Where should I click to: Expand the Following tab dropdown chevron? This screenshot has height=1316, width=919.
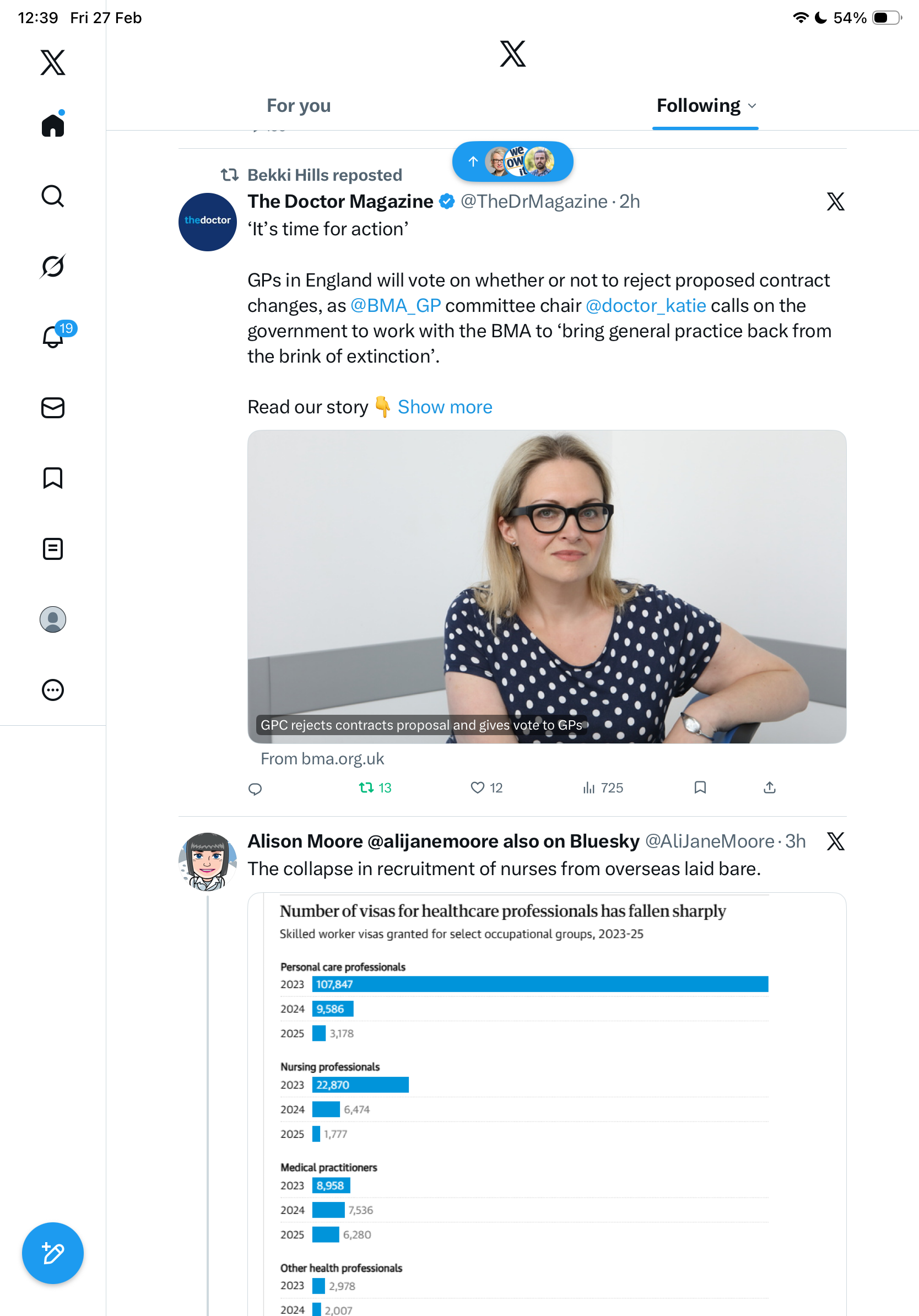pyautogui.click(x=752, y=106)
